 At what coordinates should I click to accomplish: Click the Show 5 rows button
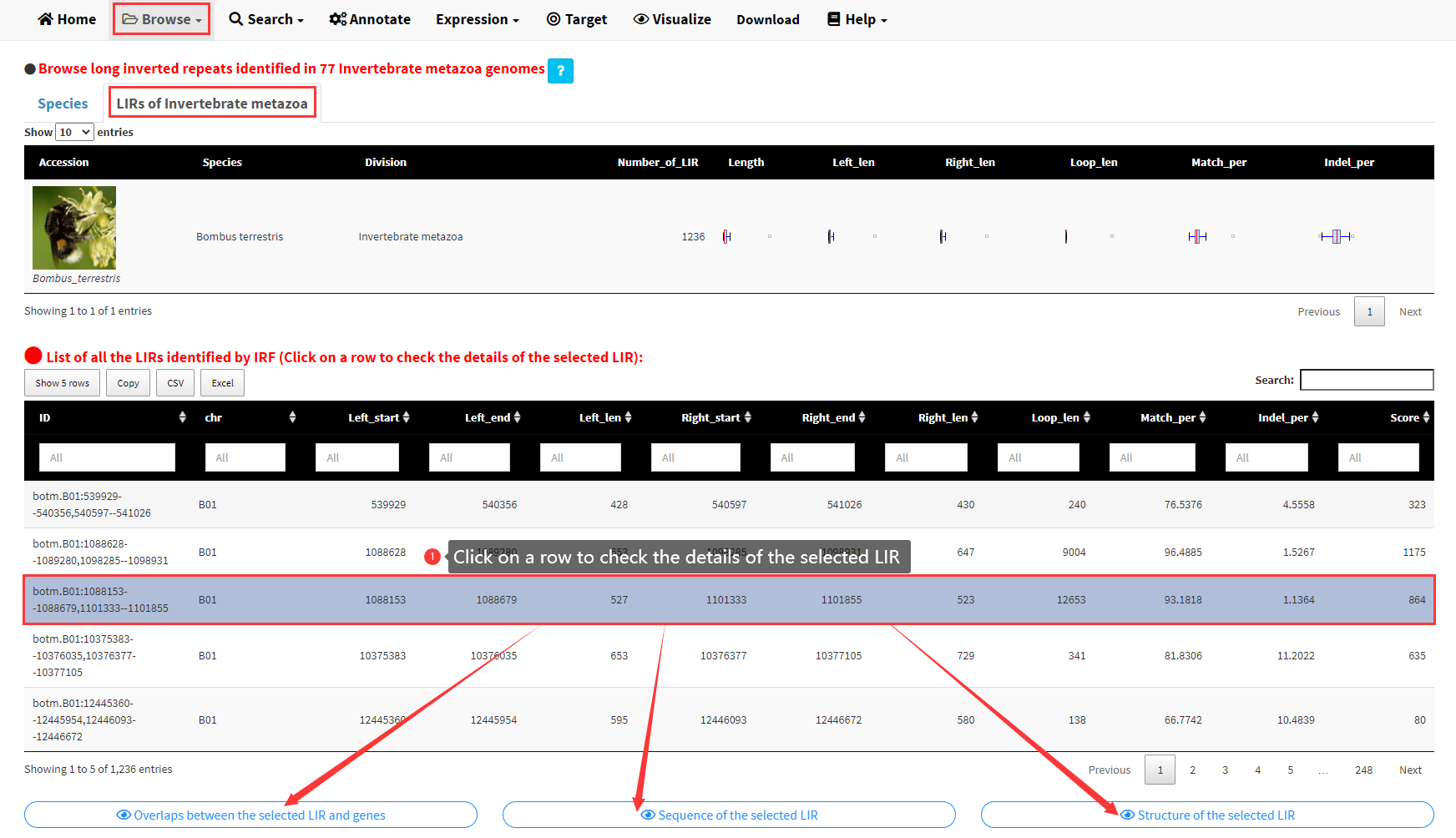(62, 383)
